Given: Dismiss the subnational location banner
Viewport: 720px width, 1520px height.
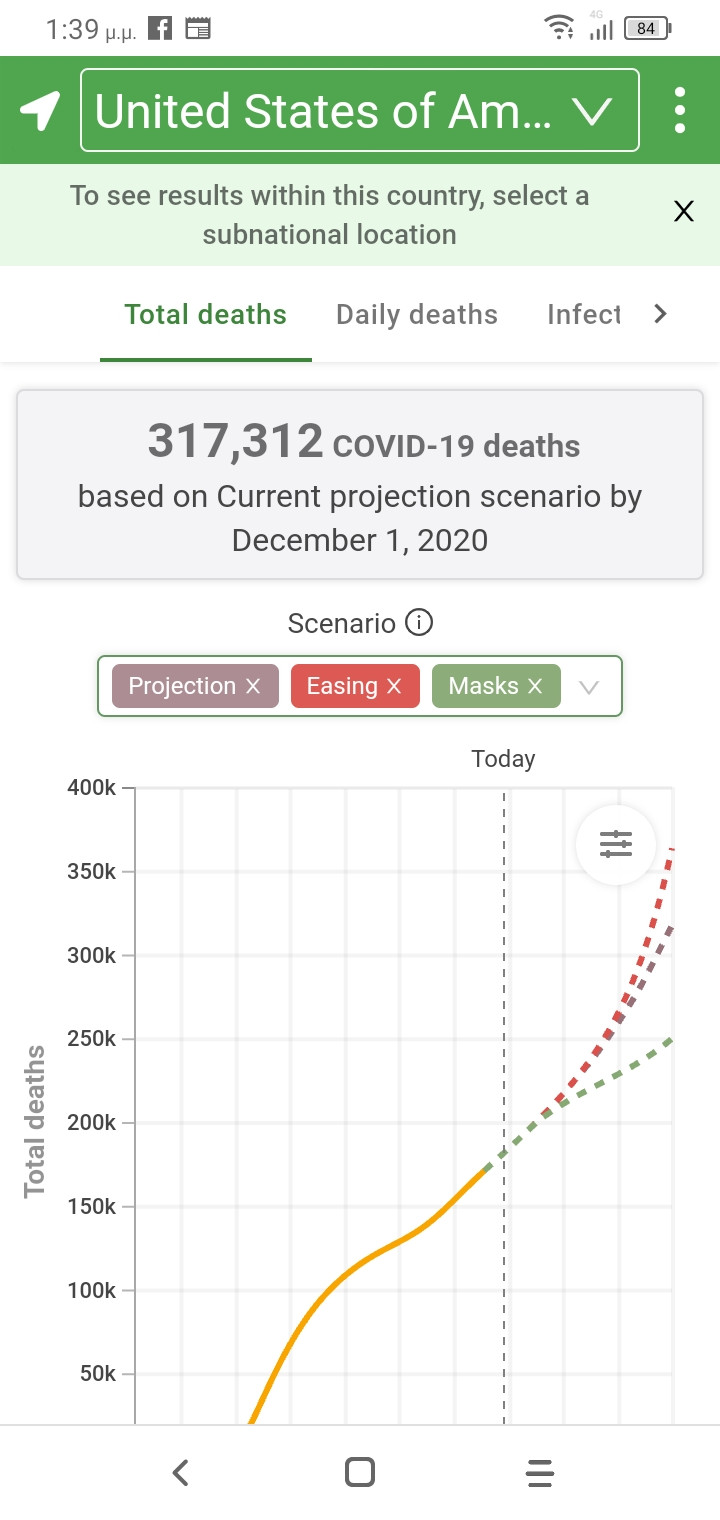Looking at the screenshot, I should coord(684,211).
